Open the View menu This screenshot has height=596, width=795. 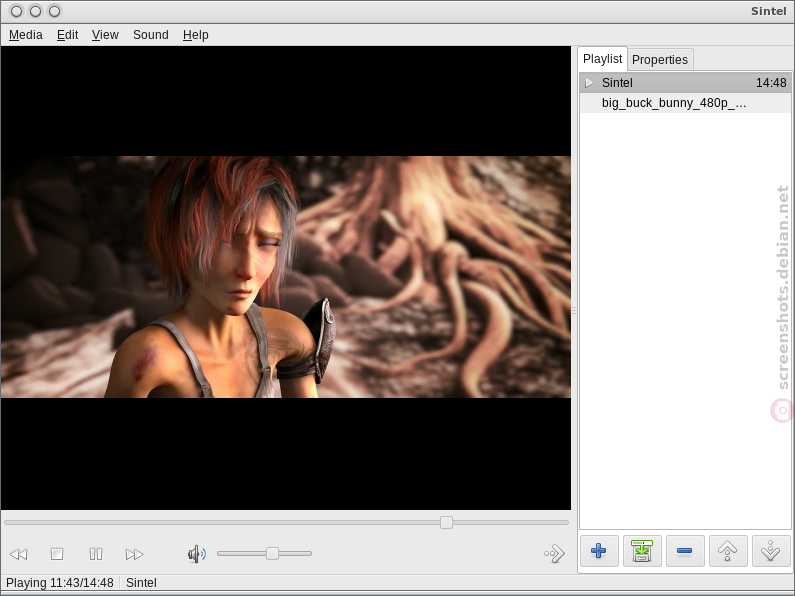click(105, 34)
